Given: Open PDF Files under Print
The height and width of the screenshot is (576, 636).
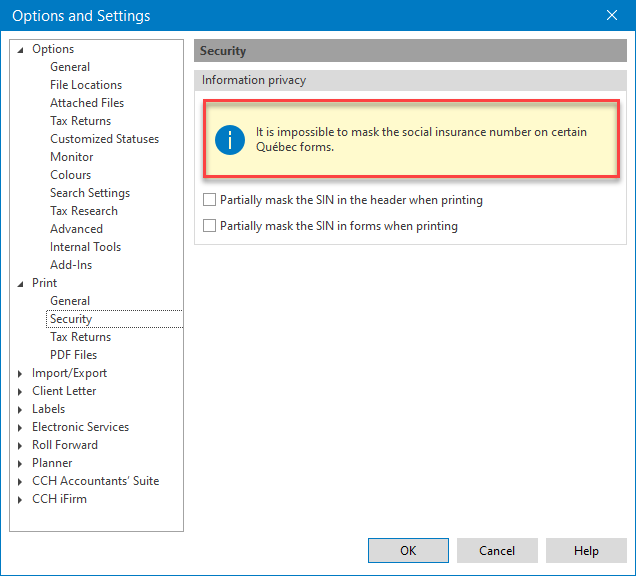Looking at the screenshot, I should click(73, 355).
